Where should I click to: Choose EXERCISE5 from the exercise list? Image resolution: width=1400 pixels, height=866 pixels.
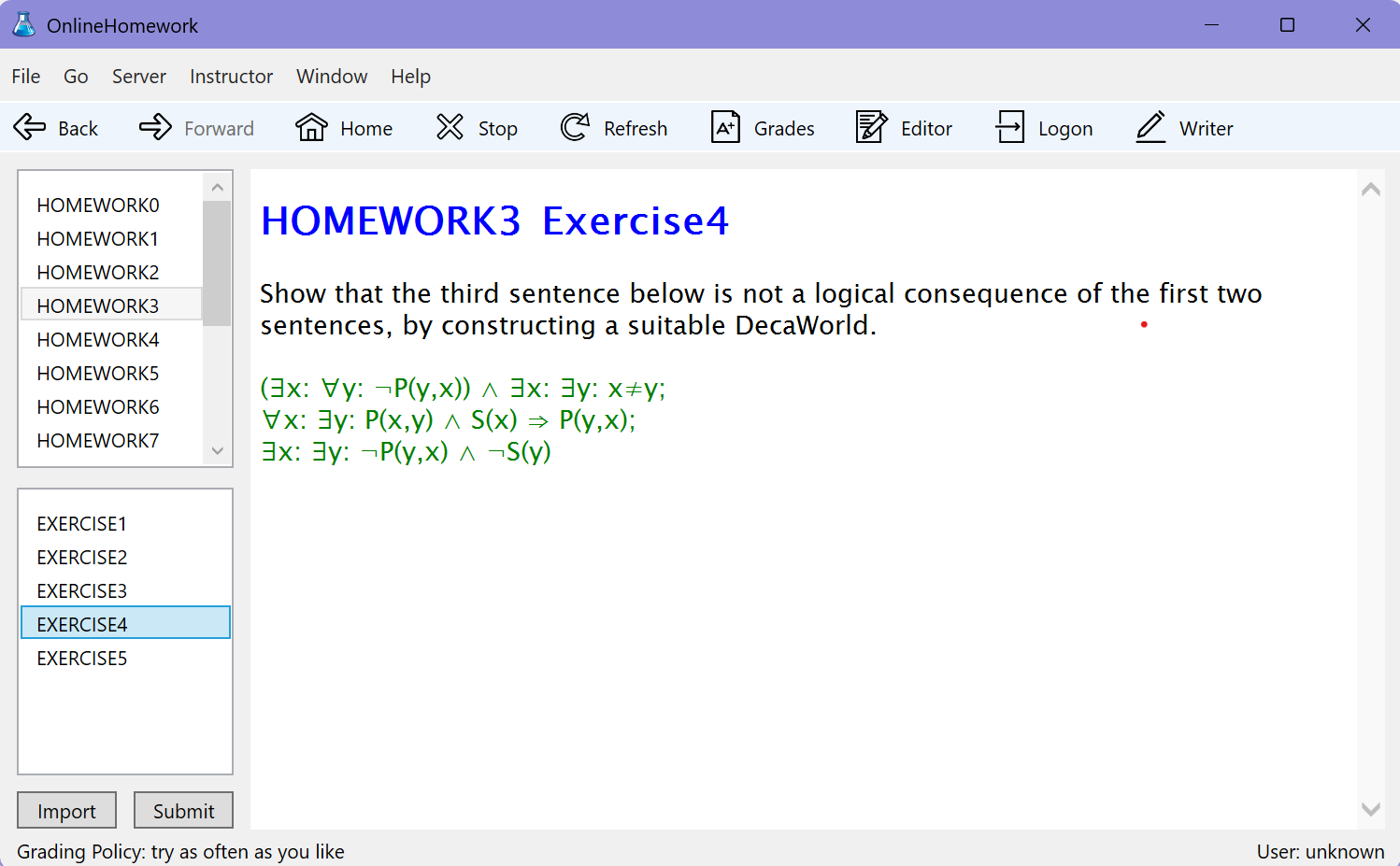click(x=82, y=659)
